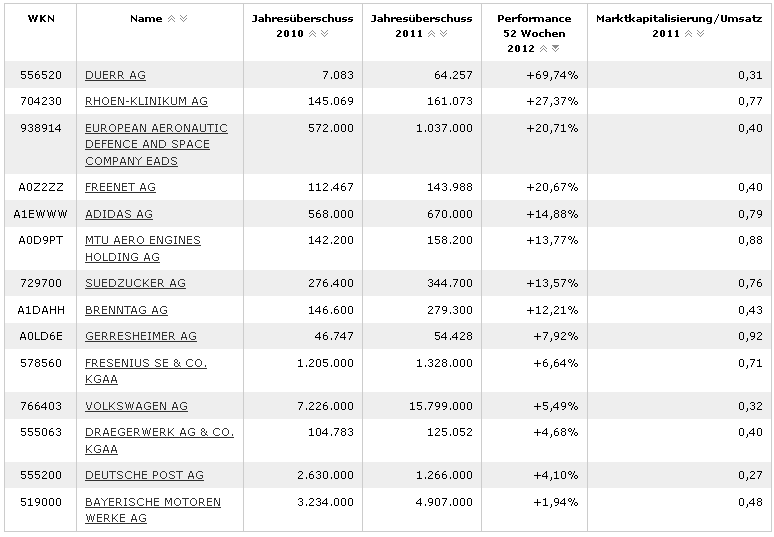Open BAYERISCHE MOTOREN WERKE AG link
Image resolution: width=774 pixels, height=537 pixels.
(152, 509)
